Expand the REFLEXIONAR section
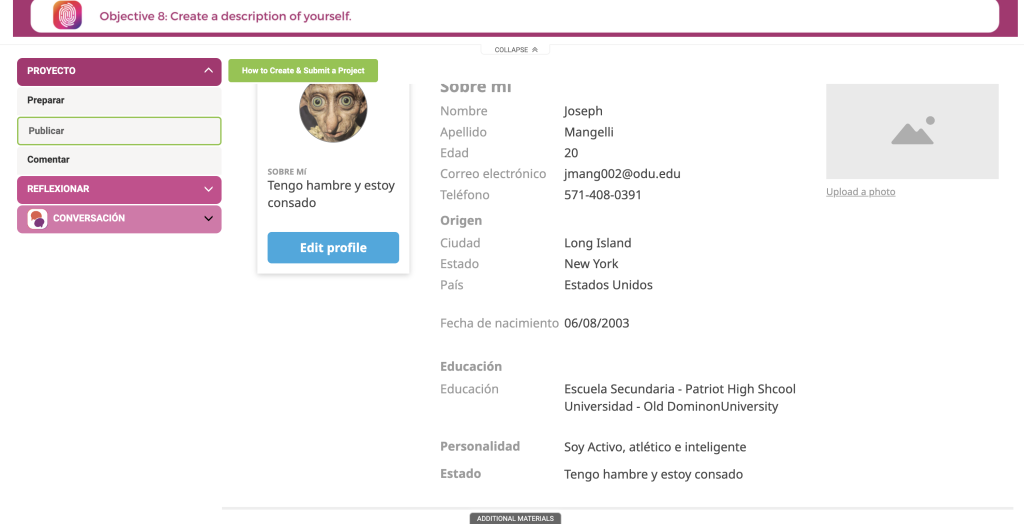The height and width of the screenshot is (524, 1024). tap(119, 189)
